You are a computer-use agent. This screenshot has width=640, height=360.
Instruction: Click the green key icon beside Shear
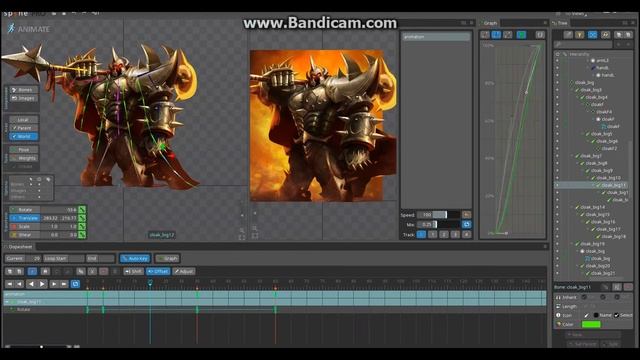[82, 235]
